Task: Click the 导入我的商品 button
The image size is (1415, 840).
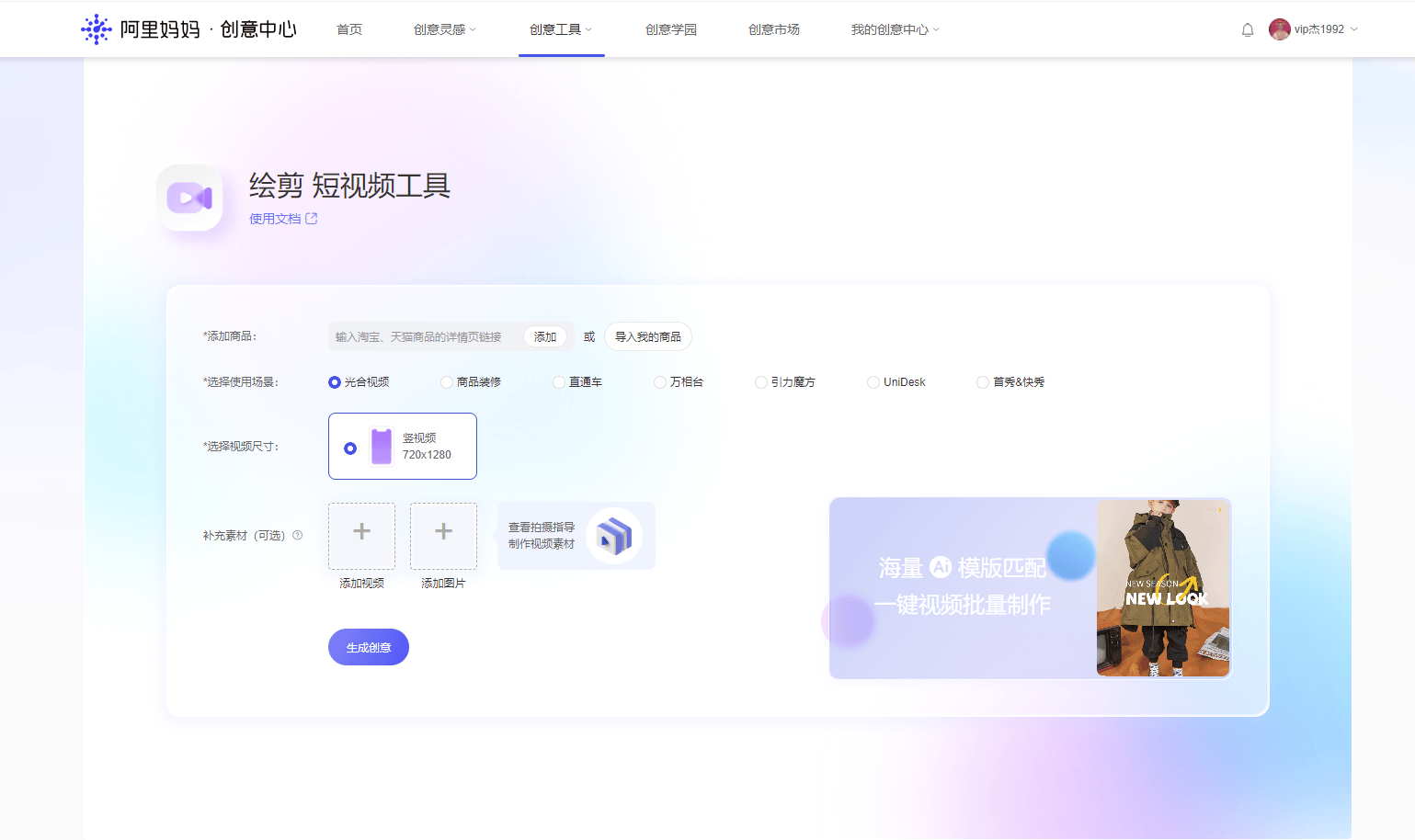Action: (647, 337)
